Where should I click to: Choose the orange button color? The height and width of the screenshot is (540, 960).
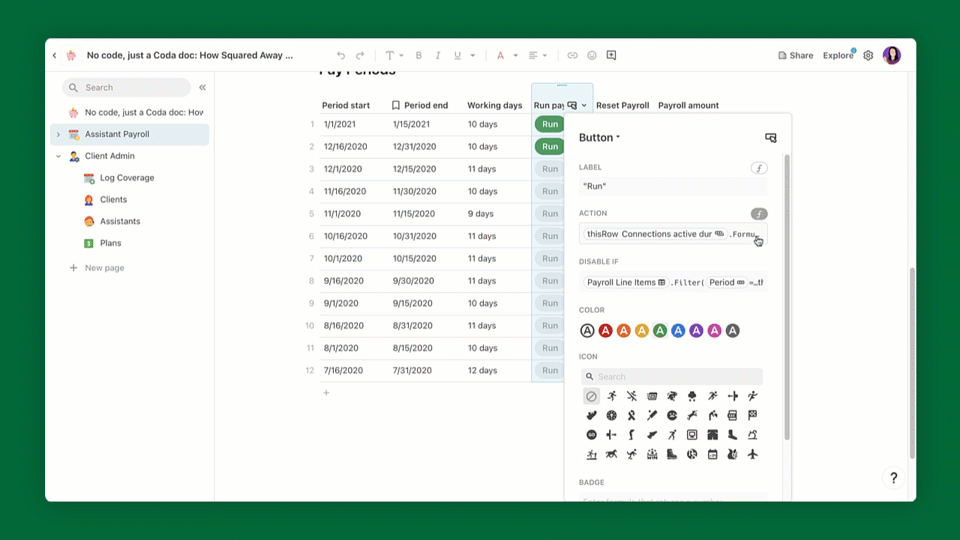tap(623, 331)
